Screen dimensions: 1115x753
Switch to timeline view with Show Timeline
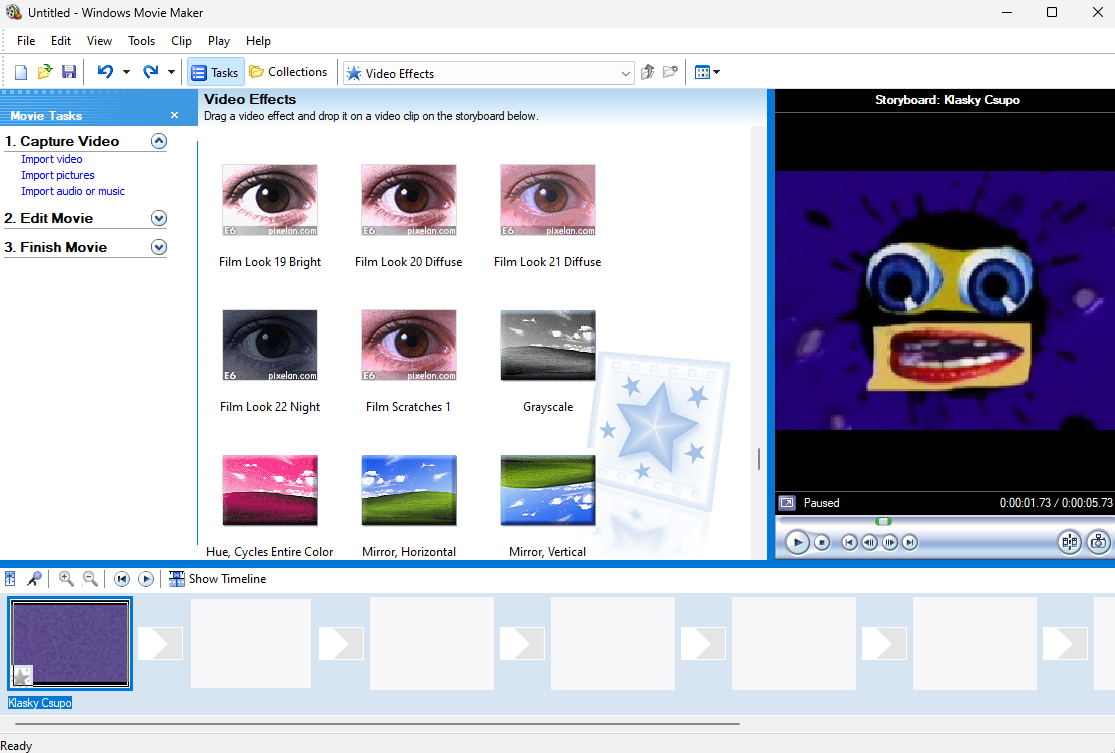pos(217,578)
